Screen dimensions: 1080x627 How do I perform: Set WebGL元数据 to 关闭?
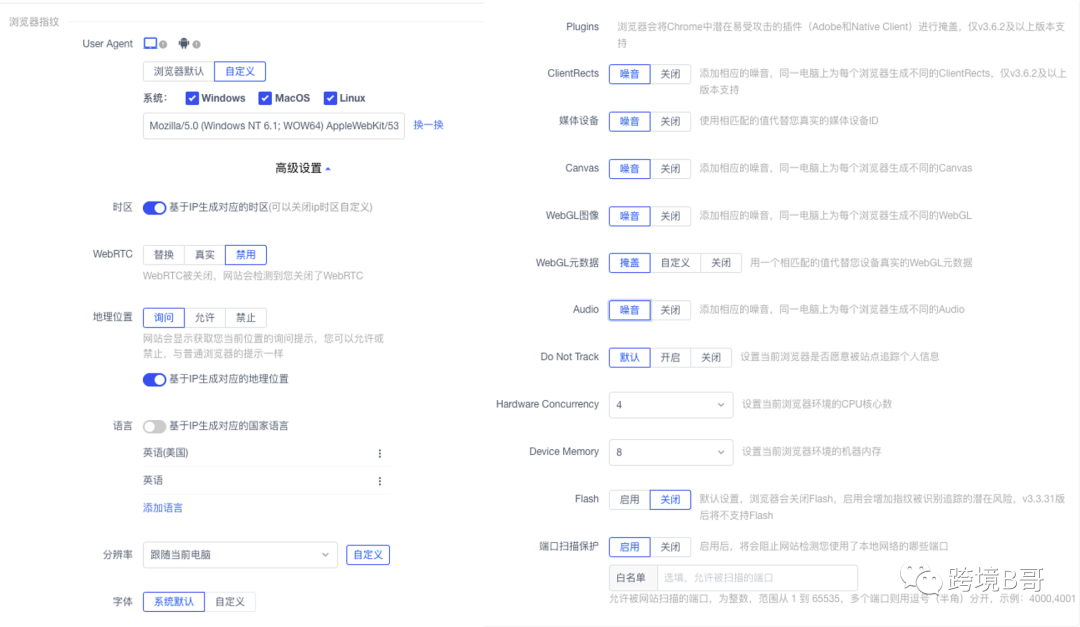pos(720,263)
